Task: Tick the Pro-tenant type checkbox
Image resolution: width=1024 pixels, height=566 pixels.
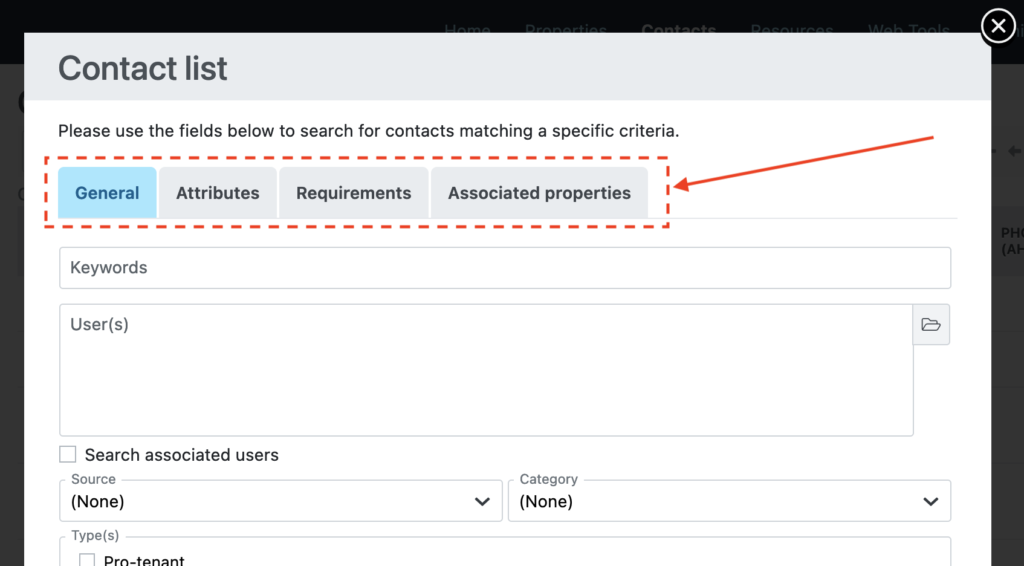Action: [x=87, y=561]
